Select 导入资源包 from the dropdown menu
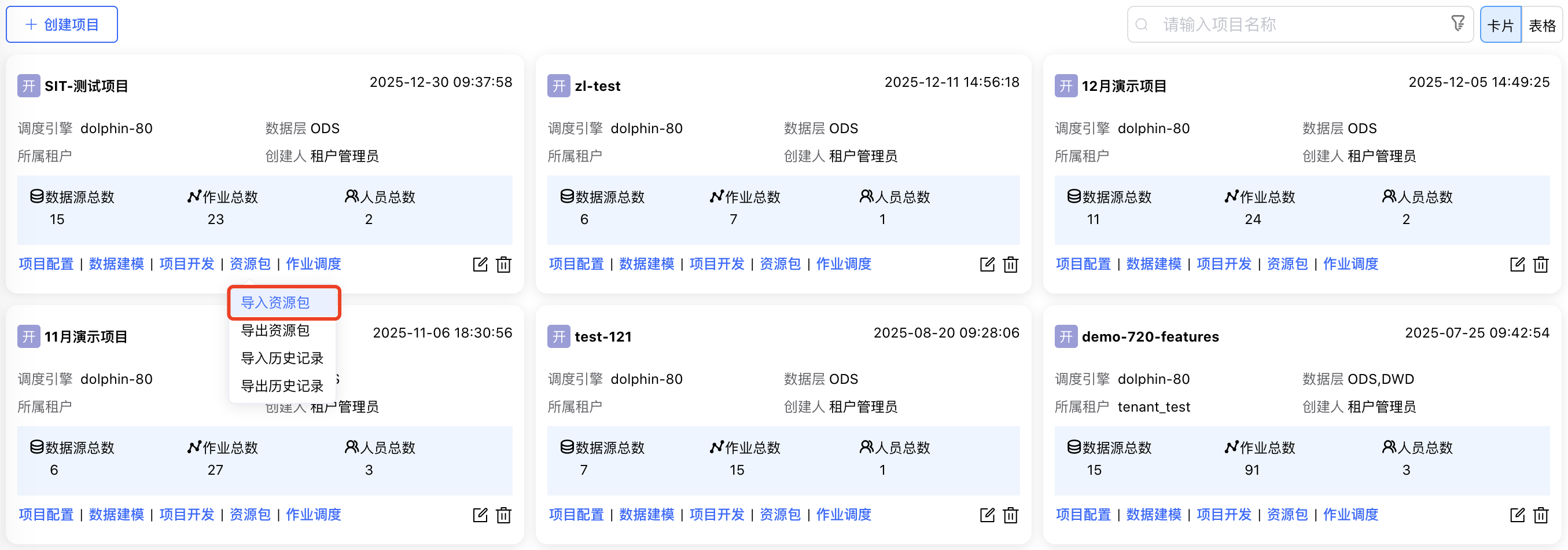 (275, 303)
